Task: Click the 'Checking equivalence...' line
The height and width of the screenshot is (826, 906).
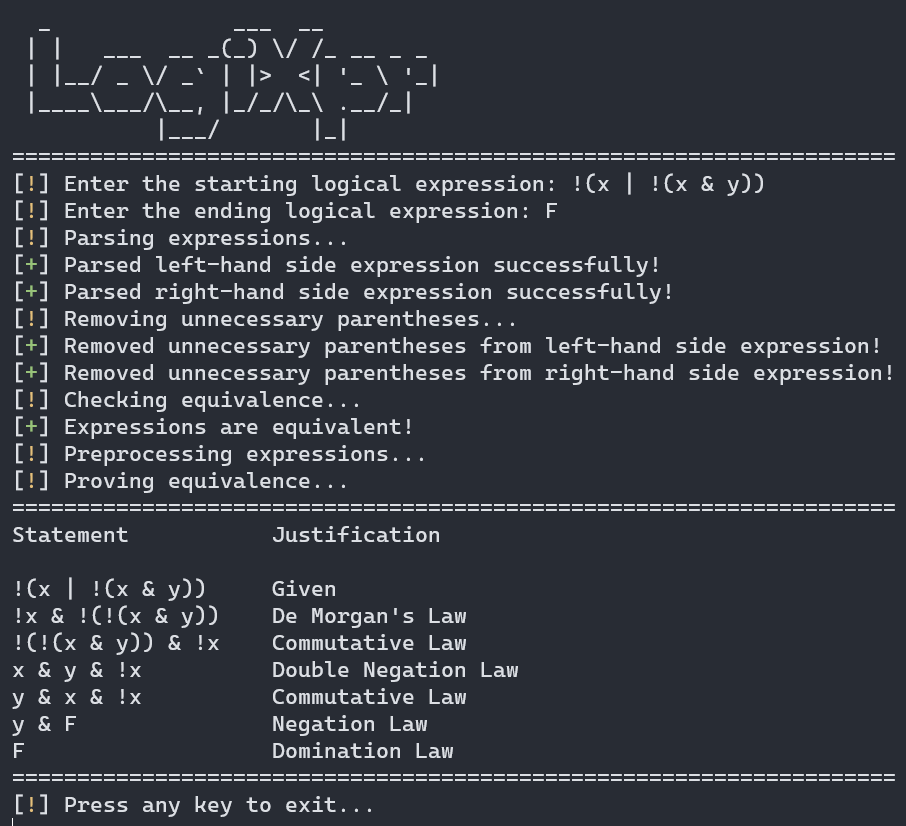Action: (x=187, y=400)
